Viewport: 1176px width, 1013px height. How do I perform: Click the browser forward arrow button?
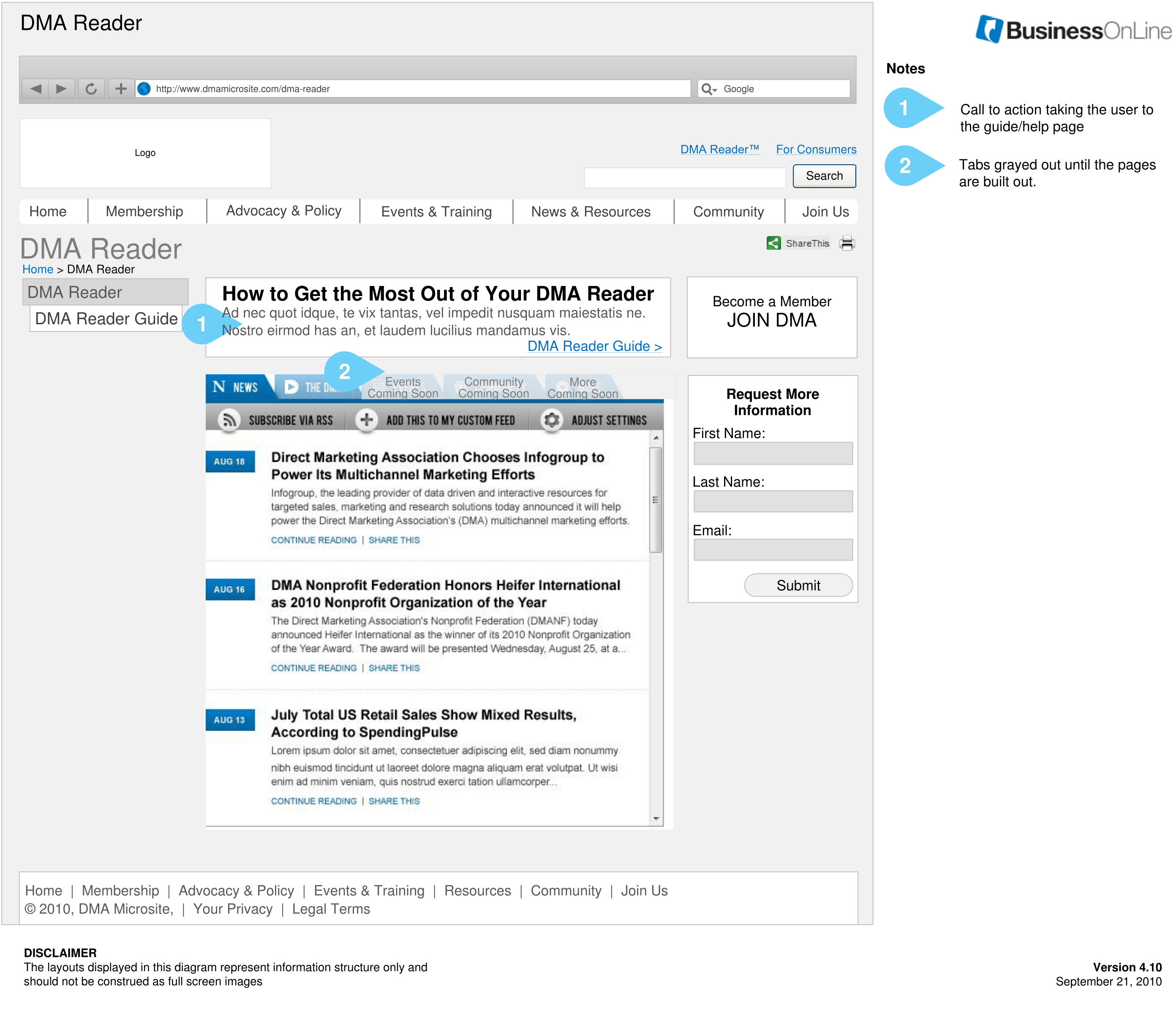[x=61, y=89]
